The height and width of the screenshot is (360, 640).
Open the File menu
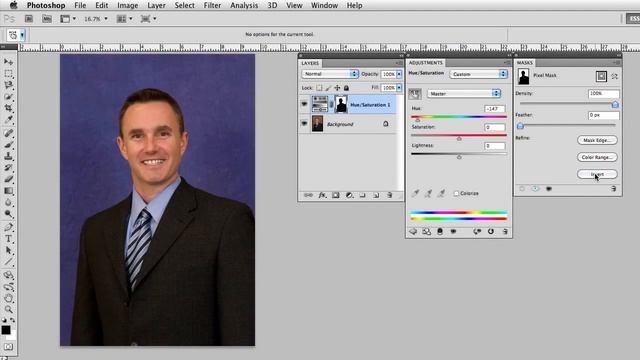point(80,5)
